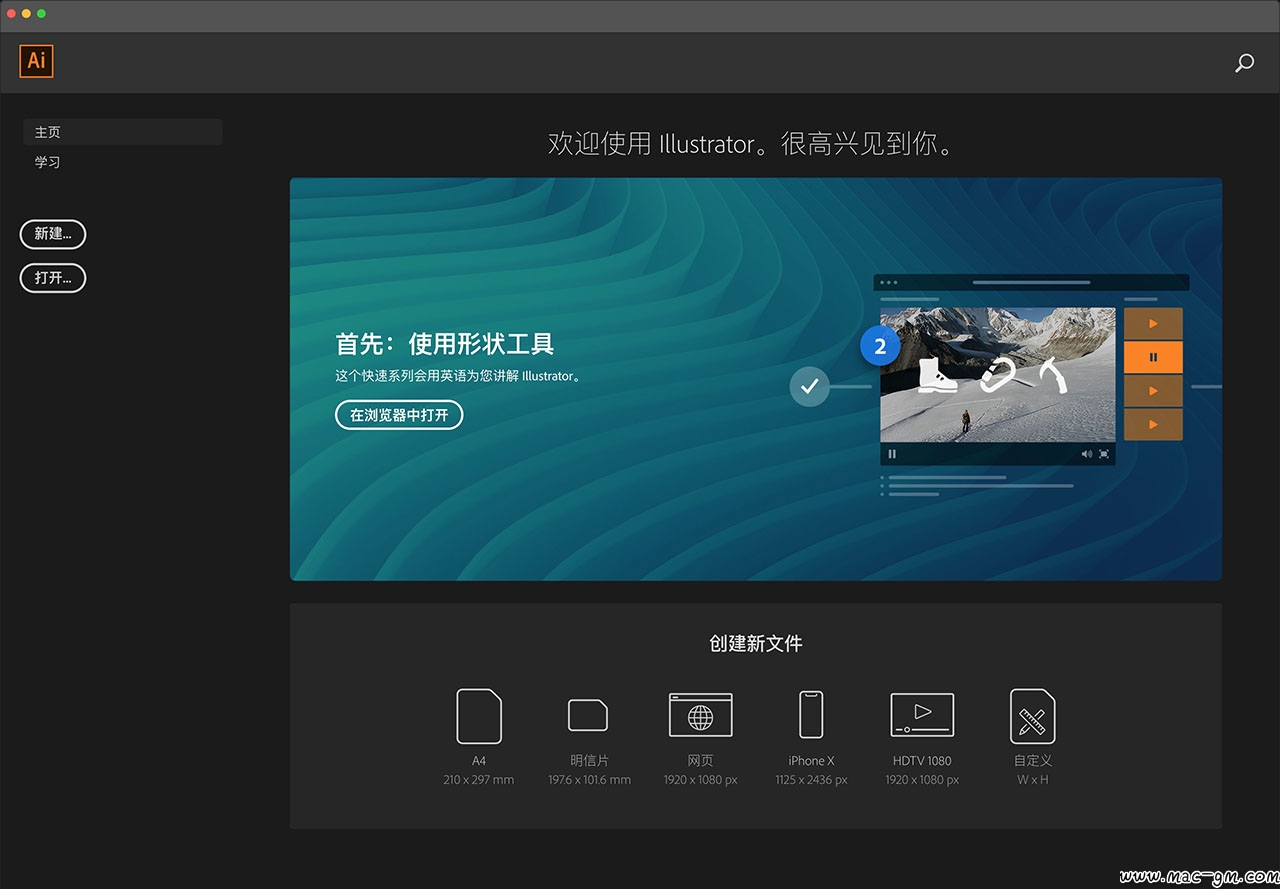This screenshot has width=1280, height=889.
Task: Click the Adobe Illustrator Ai logo
Action: click(x=36, y=61)
